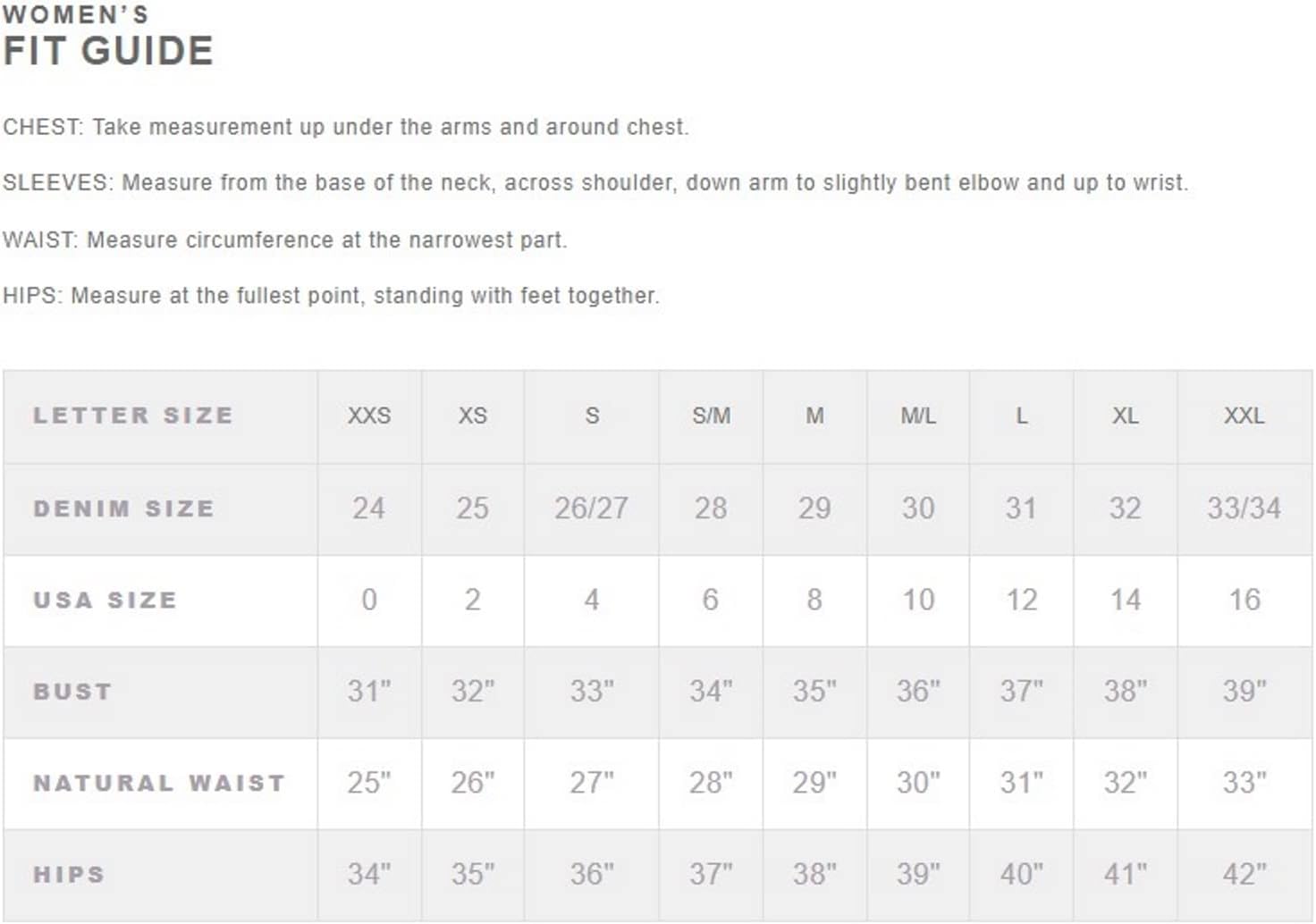1316x924 pixels.
Task: Select the NATURAL WAIST row label
Action: [159, 783]
